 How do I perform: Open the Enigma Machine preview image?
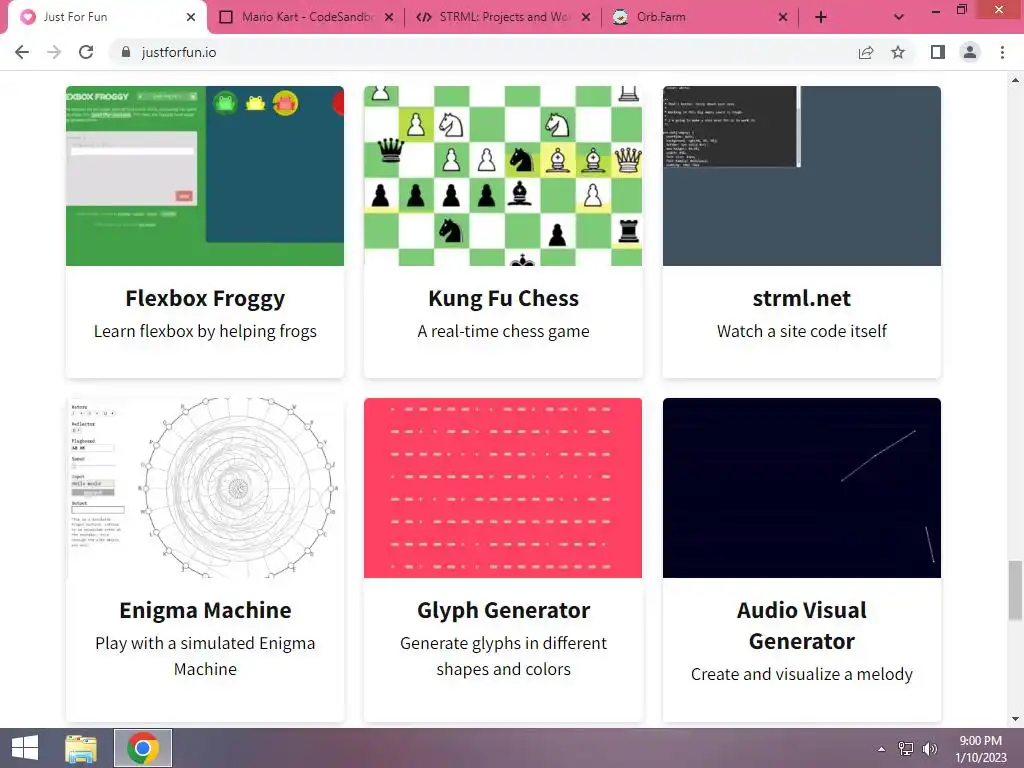[x=205, y=488]
